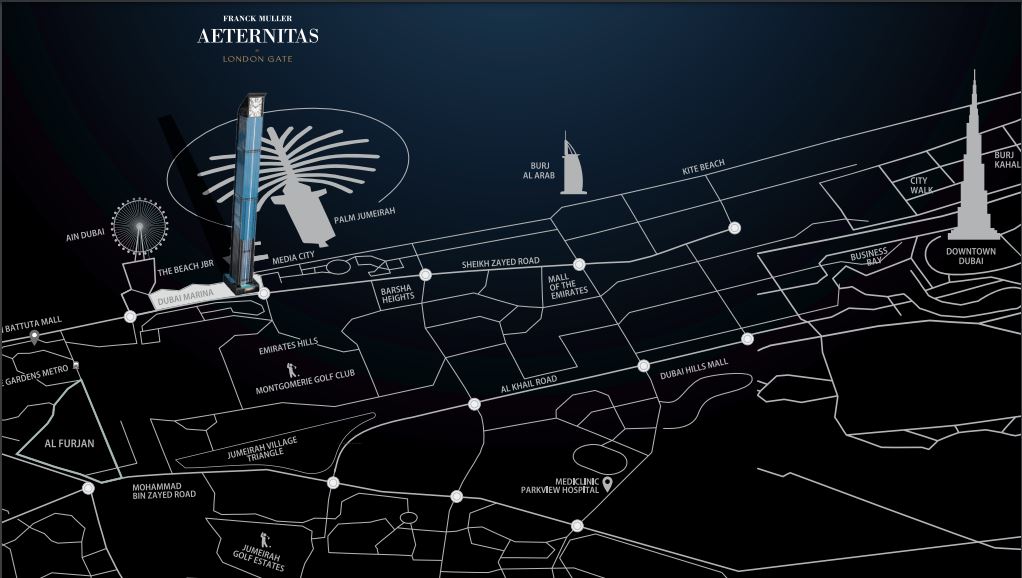The image size is (1022, 578).
Task: Click the Palm Jumeirah island graphic
Action: [289, 177]
